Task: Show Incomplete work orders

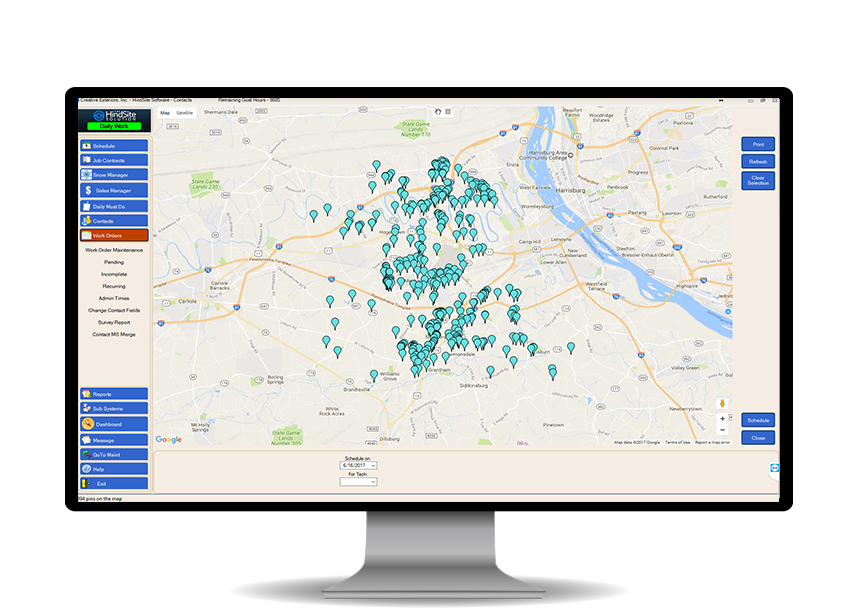Action: point(114,274)
